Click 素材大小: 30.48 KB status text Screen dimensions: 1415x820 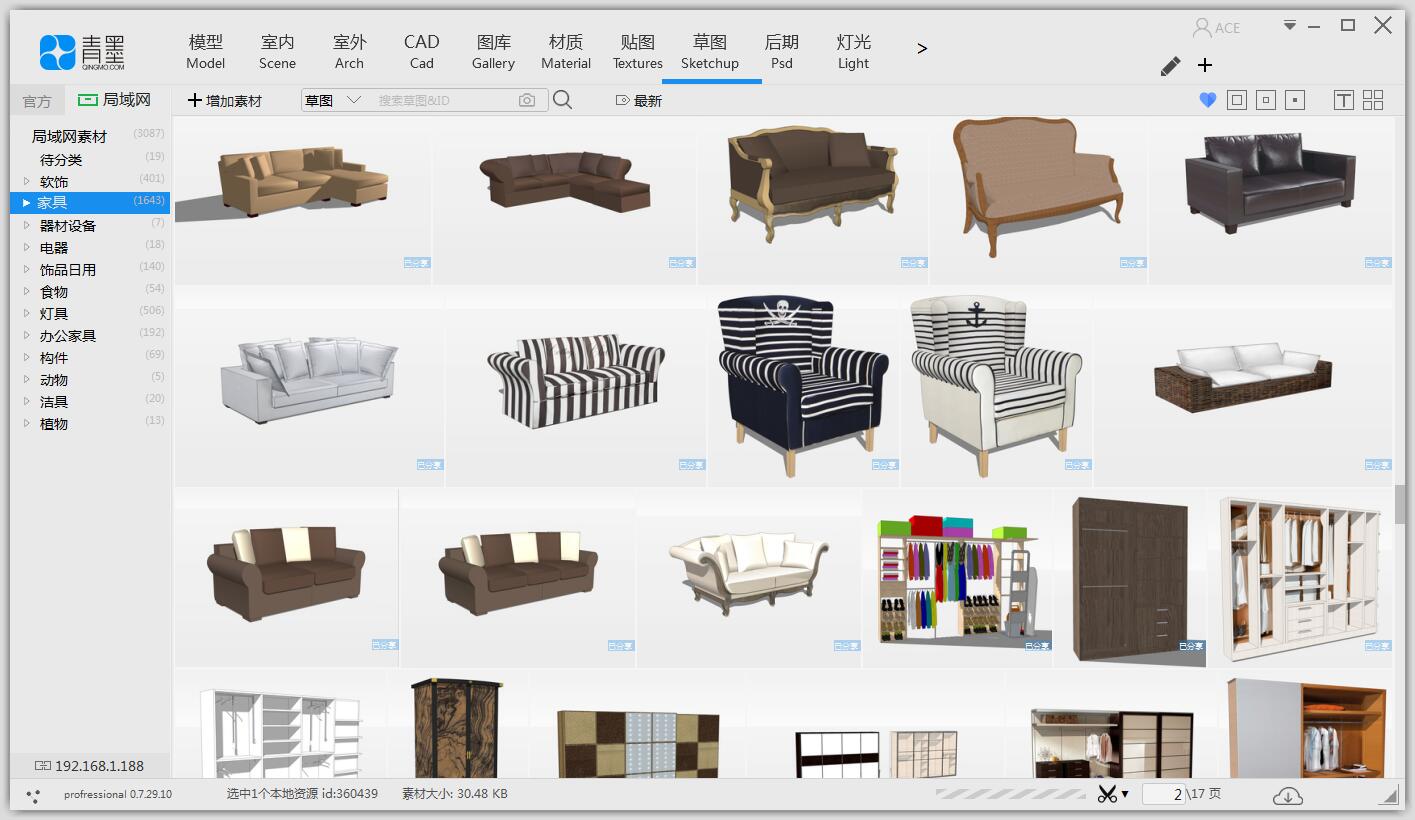tap(455, 794)
